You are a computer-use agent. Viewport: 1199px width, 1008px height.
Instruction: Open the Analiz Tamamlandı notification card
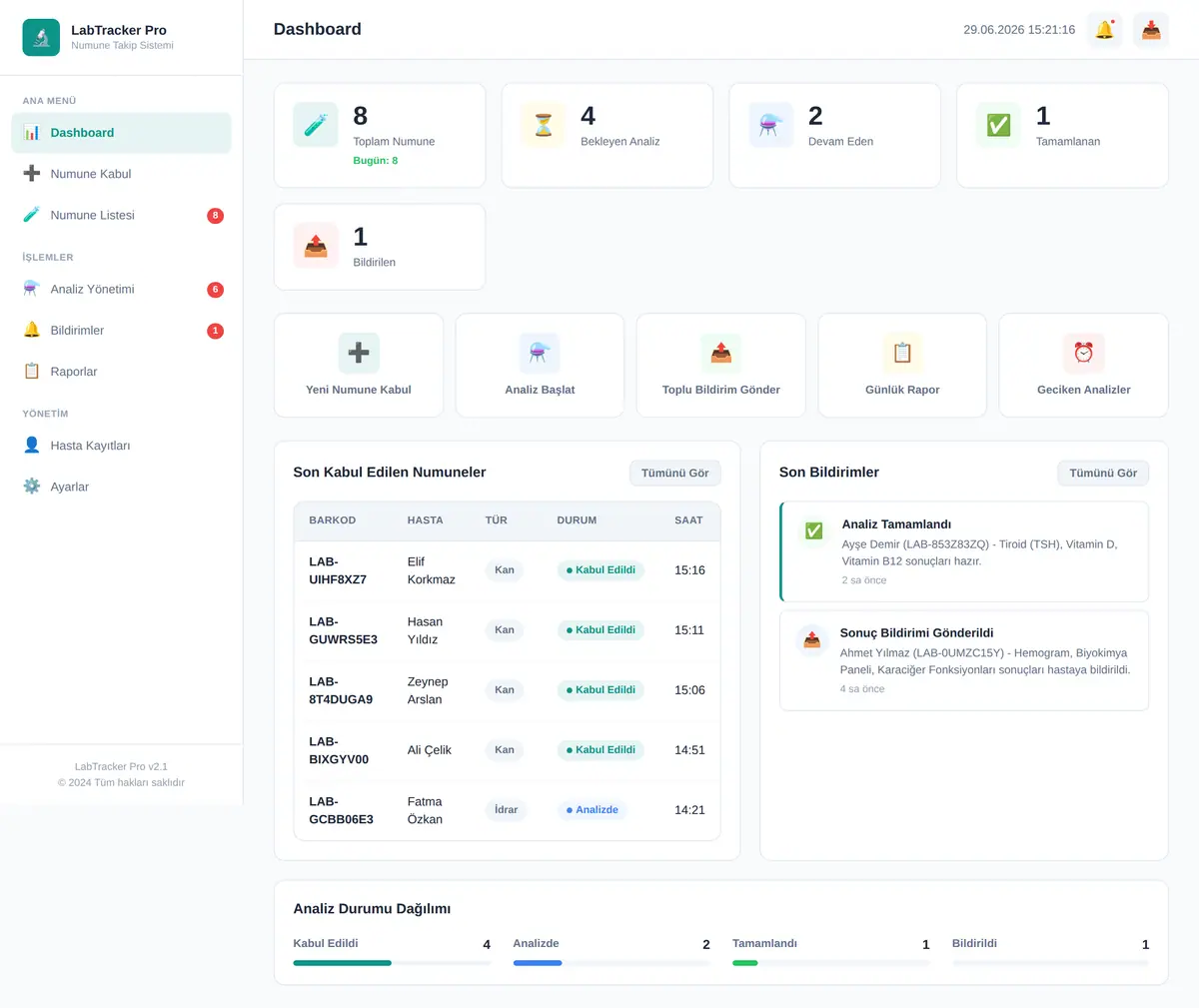click(964, 551)
